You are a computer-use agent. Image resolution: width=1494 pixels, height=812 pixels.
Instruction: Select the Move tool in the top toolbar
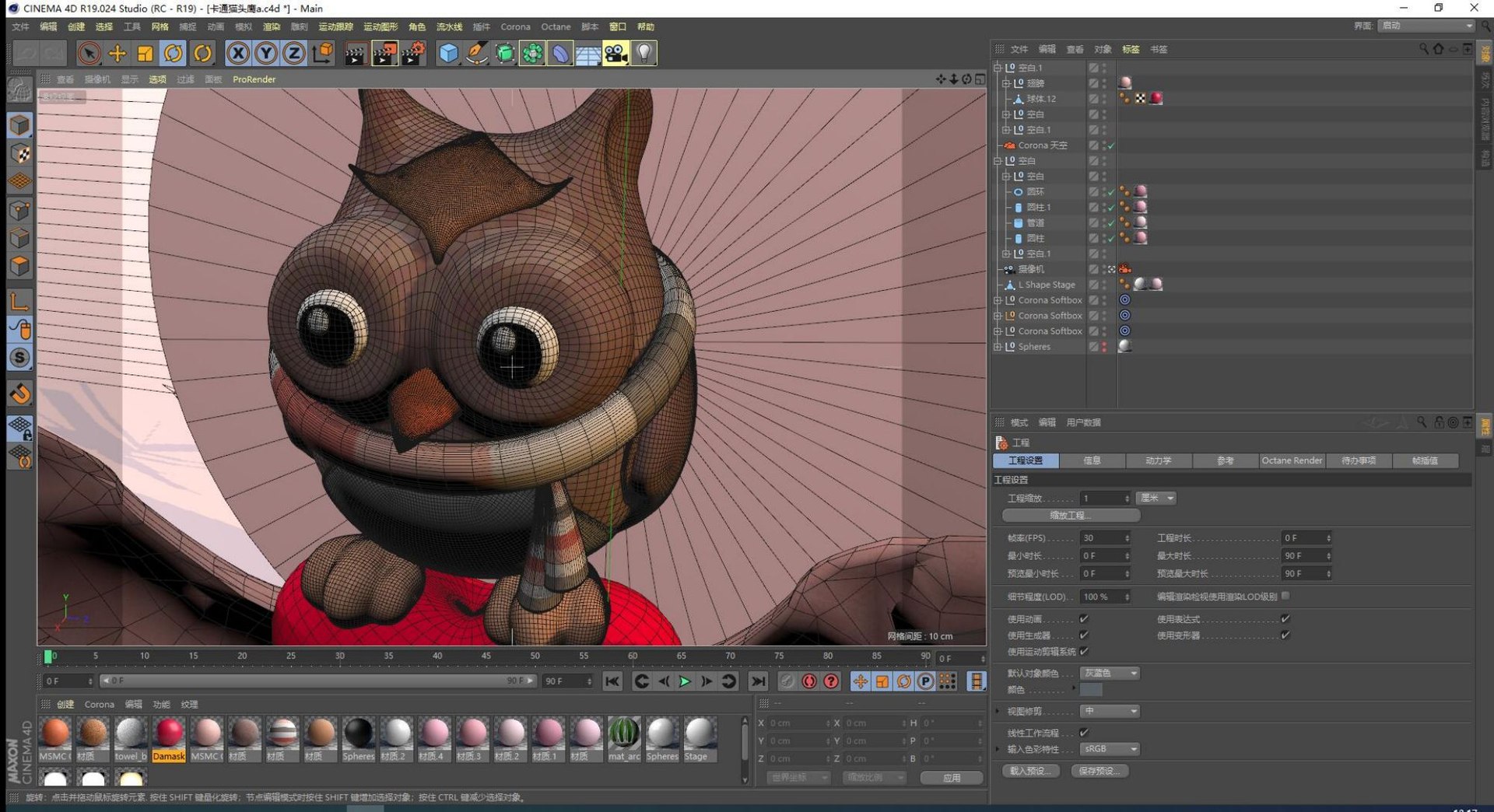[x=117, y=53]
